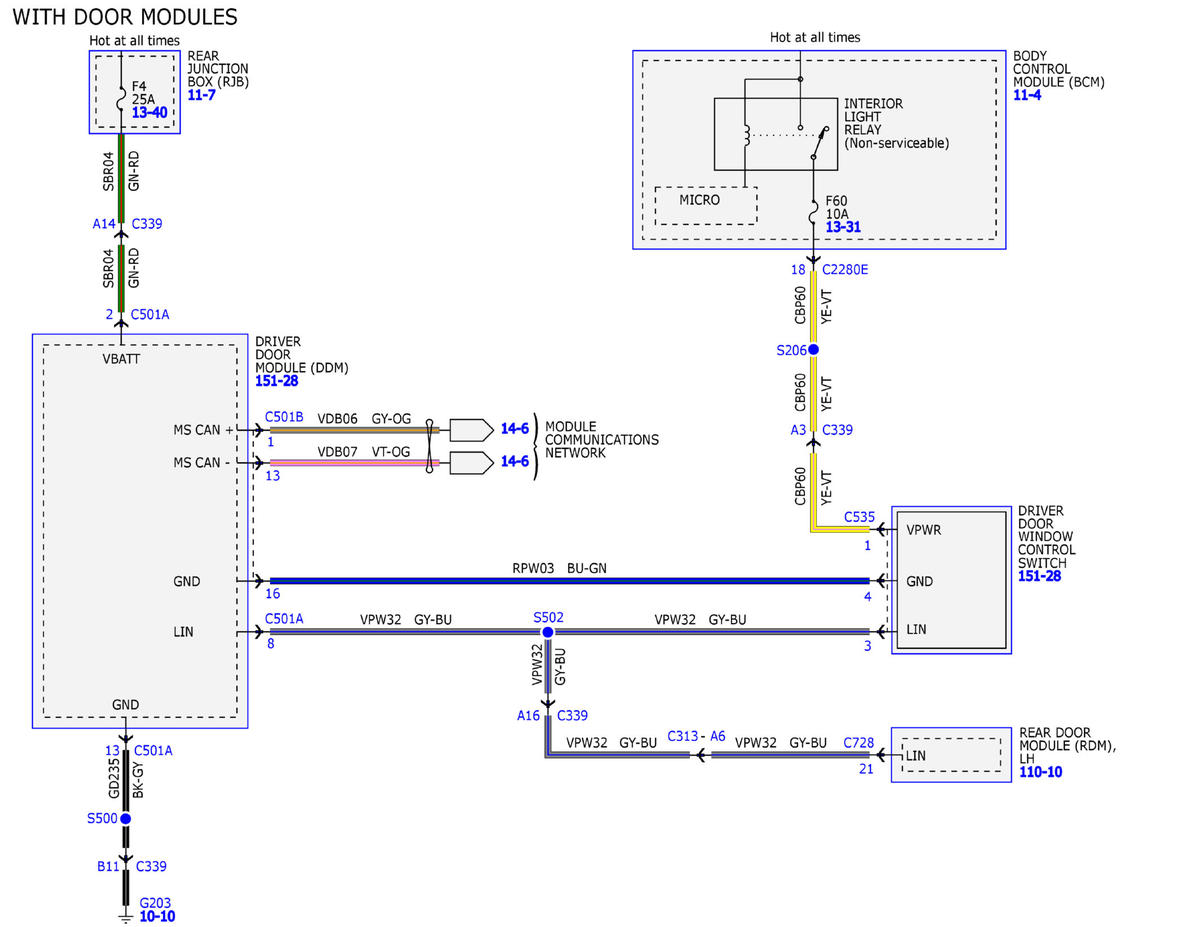1200x927 pixels.
Task: Select connector label C535
Action: click(x=859, y=517)
